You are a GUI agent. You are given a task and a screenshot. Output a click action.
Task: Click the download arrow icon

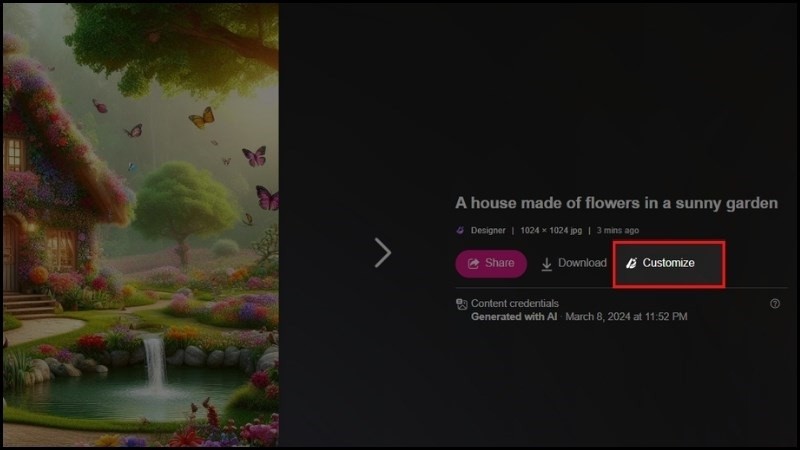point(546,264)
